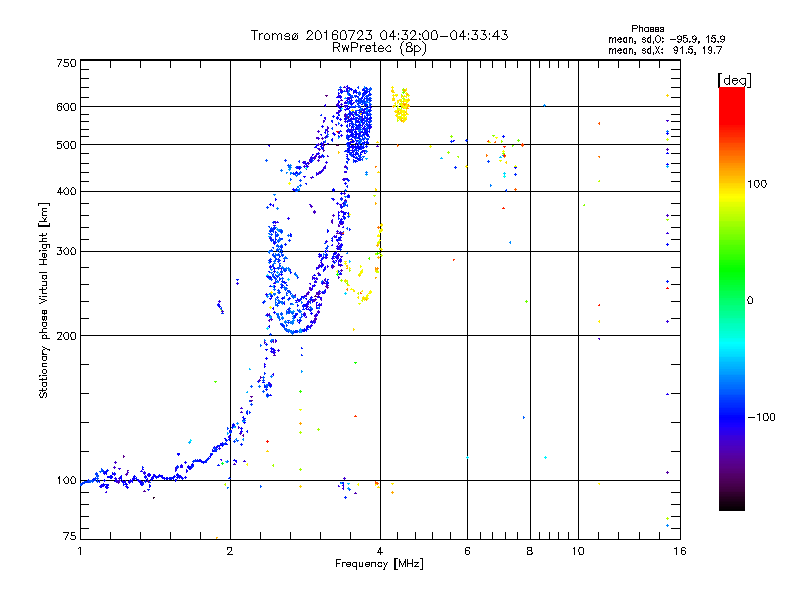Screen dimensions: 800x600
Task: Click the 'mean, sd,X: 91.5, 19.7' statistics line
Action: pyautogui.click(x=665, y=50)
